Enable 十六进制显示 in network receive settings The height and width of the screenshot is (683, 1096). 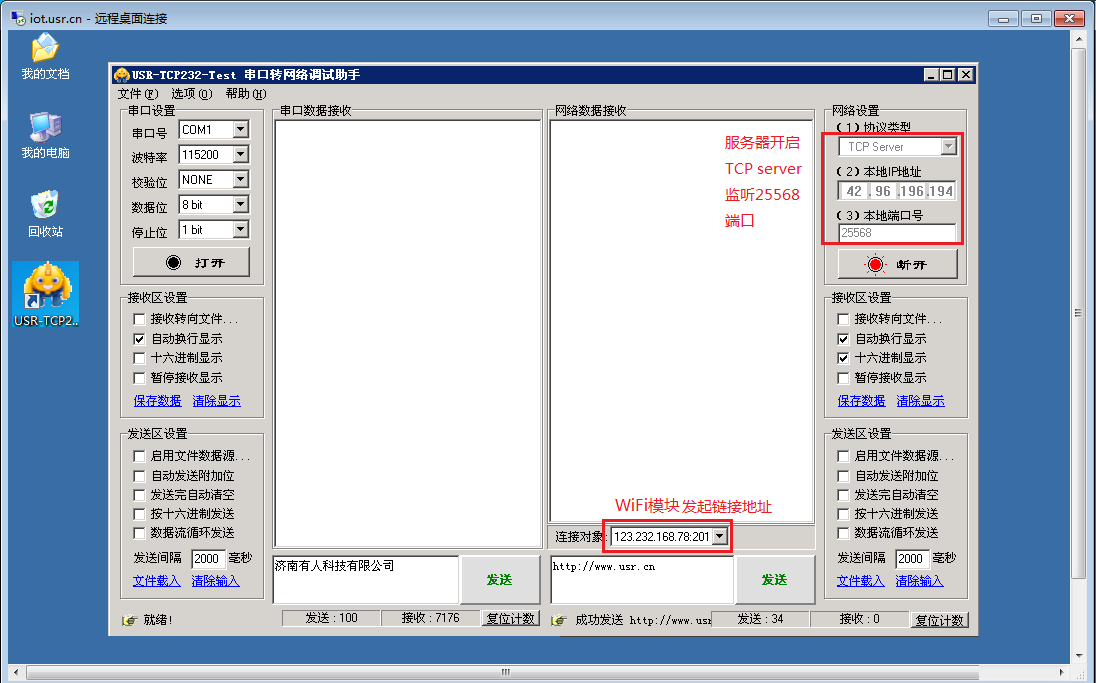[x=843, y=358]
